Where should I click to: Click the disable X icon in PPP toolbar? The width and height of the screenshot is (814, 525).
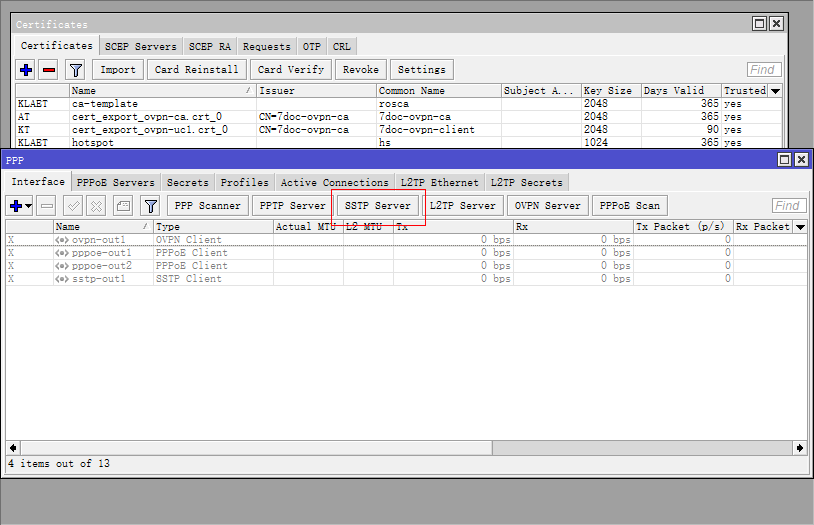96,206
